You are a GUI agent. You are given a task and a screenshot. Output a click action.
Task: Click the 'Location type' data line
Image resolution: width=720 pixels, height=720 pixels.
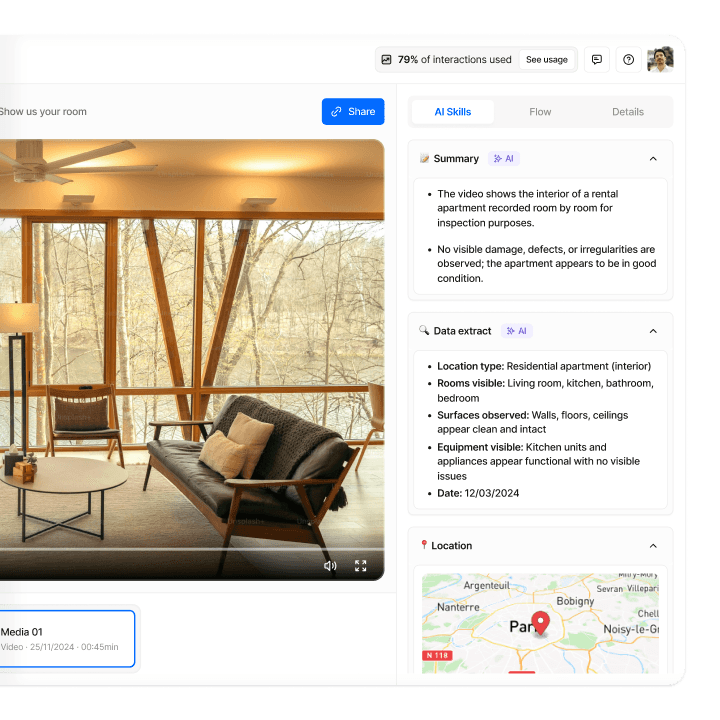[544, 366]
